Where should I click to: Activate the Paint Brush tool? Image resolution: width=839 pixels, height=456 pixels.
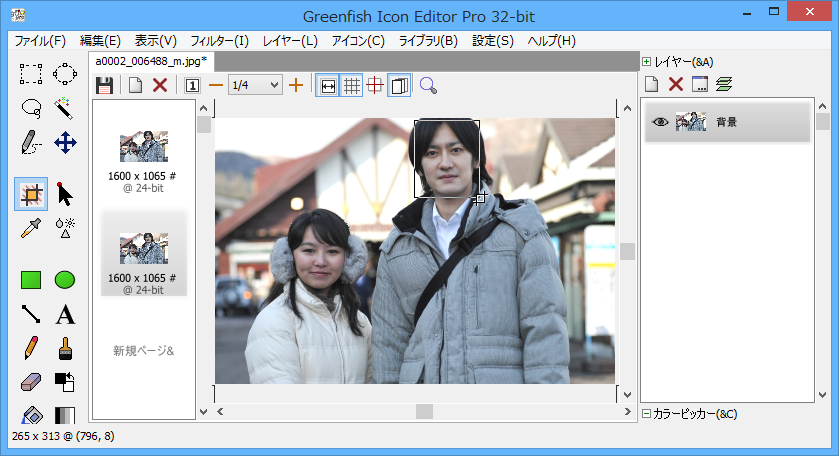[65, 348]
